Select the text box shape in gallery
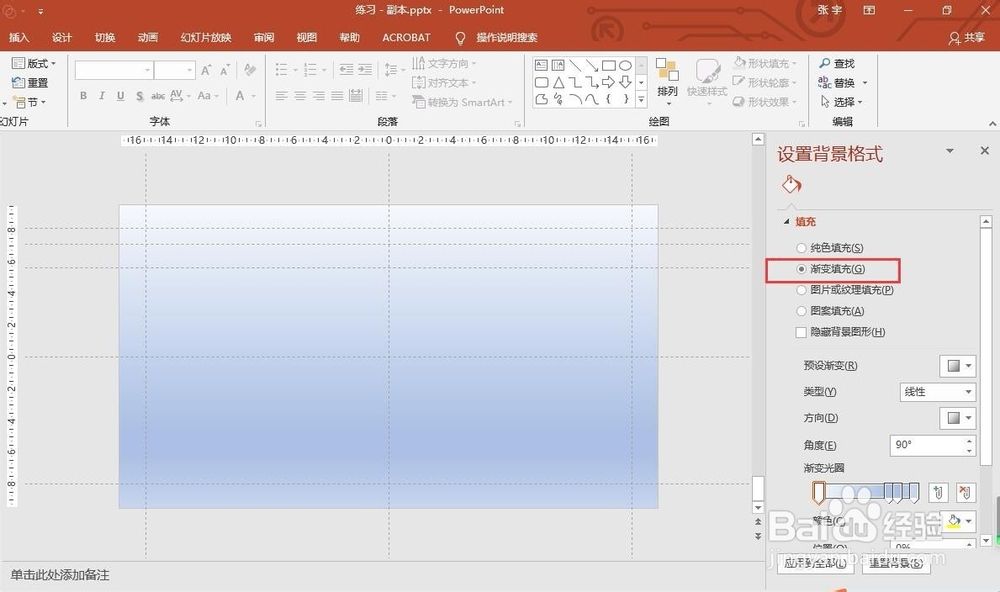Viewport: 1000px width, 592px height. point(541,65)
